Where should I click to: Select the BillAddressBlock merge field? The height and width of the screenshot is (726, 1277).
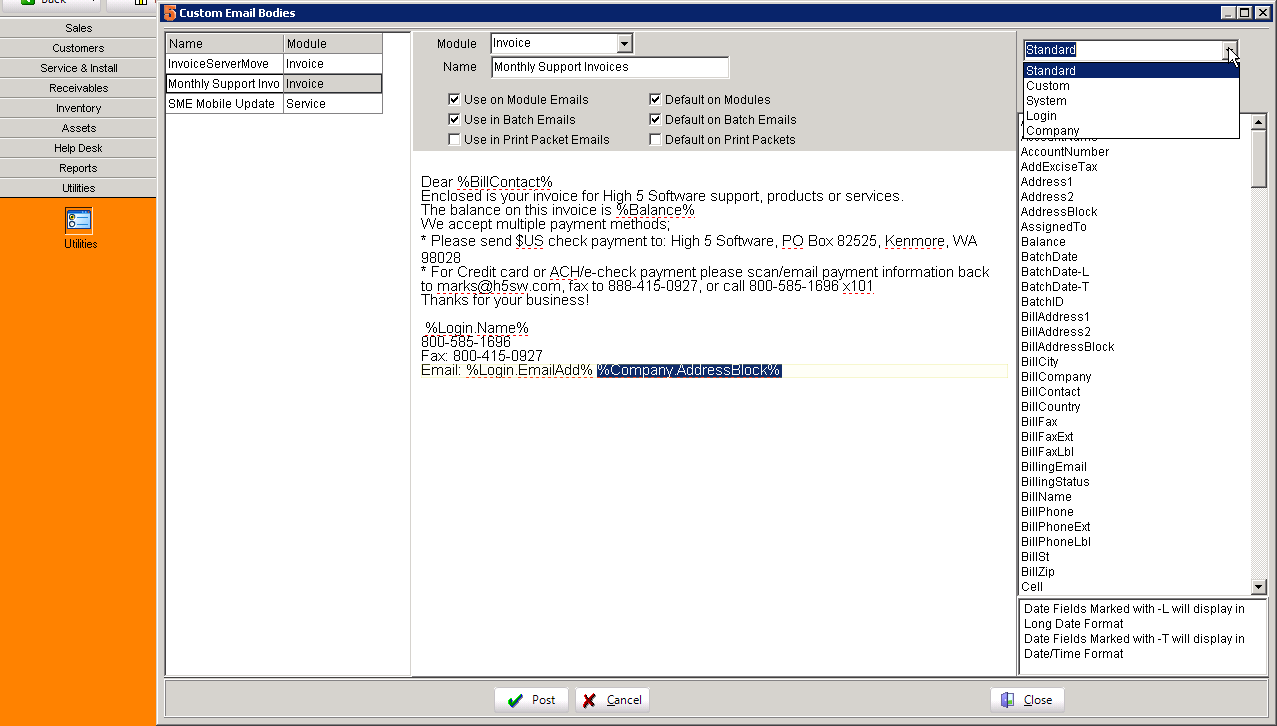(x=1066, y=346)
